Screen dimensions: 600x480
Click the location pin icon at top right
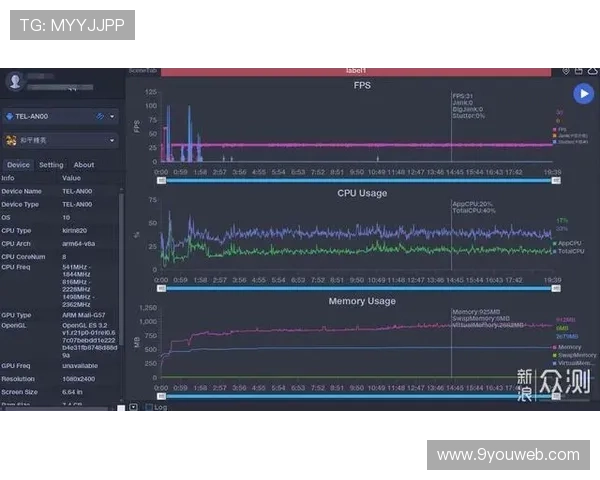pyautogui.click(x=566, y=71)
